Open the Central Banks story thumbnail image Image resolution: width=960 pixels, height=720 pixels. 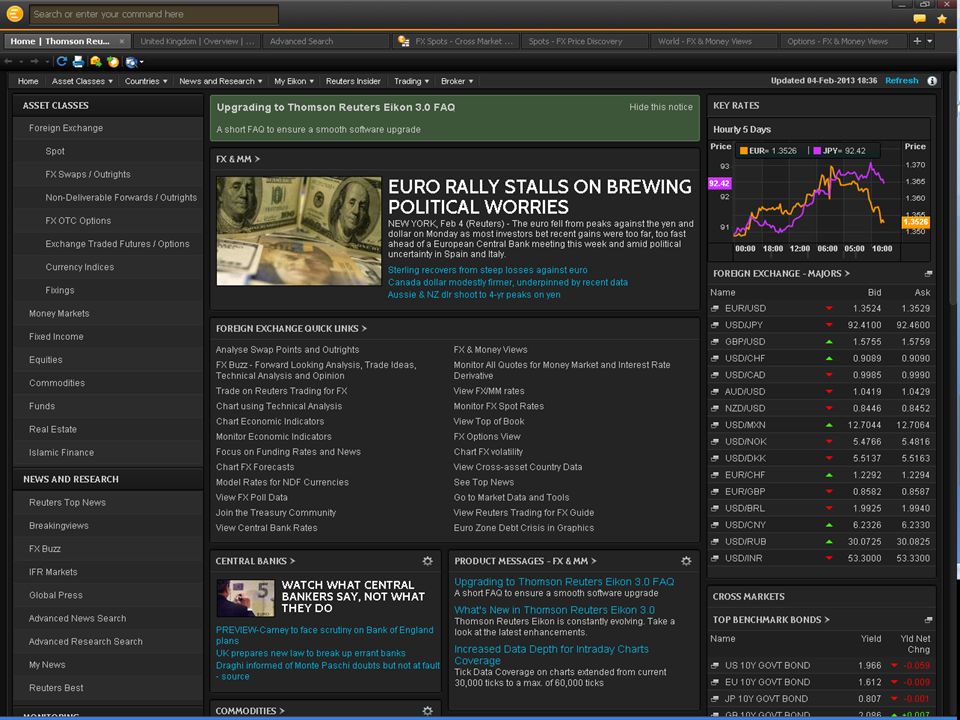(245, 598)
